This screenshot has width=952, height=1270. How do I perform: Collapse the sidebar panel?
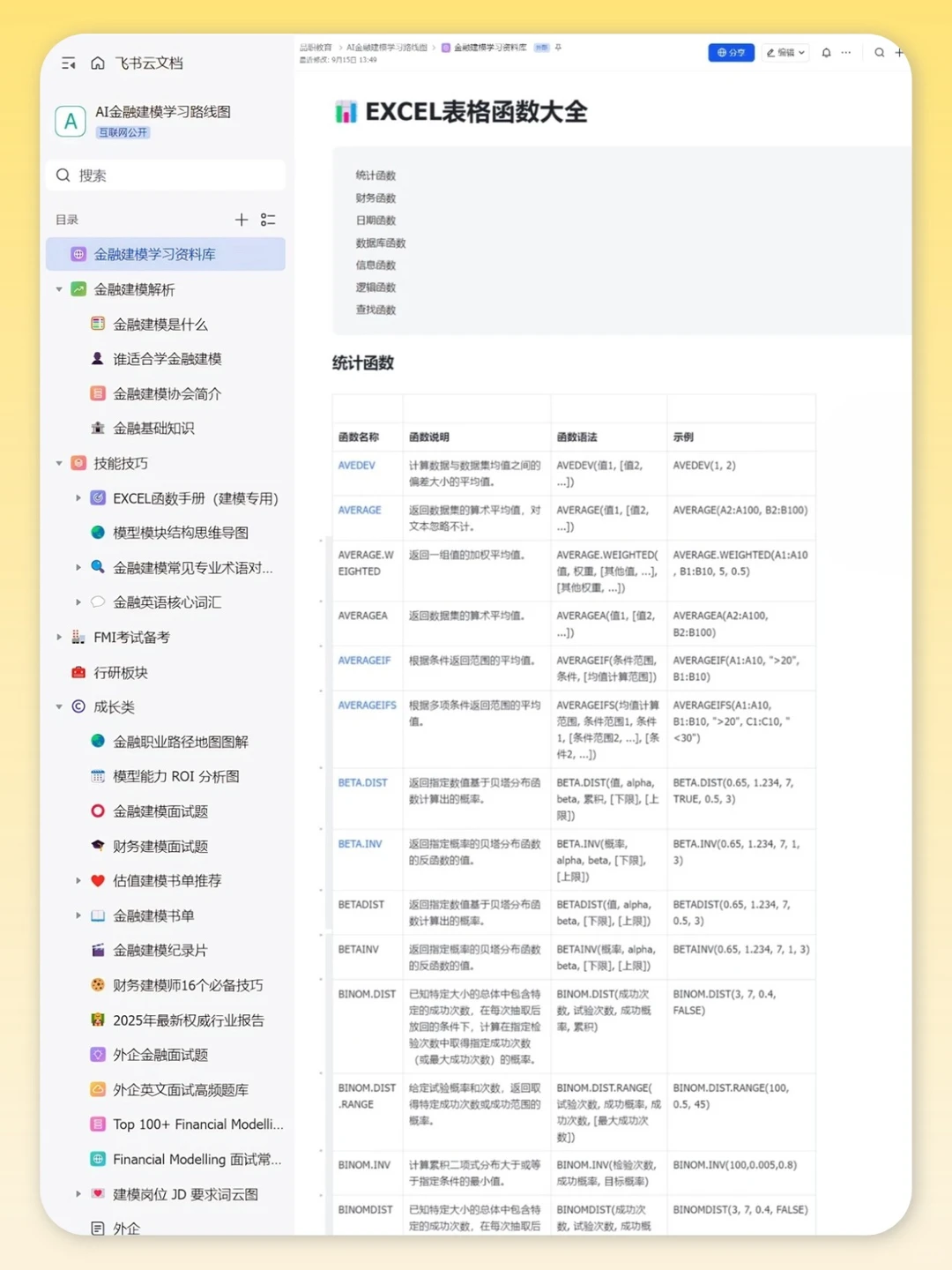68,63
